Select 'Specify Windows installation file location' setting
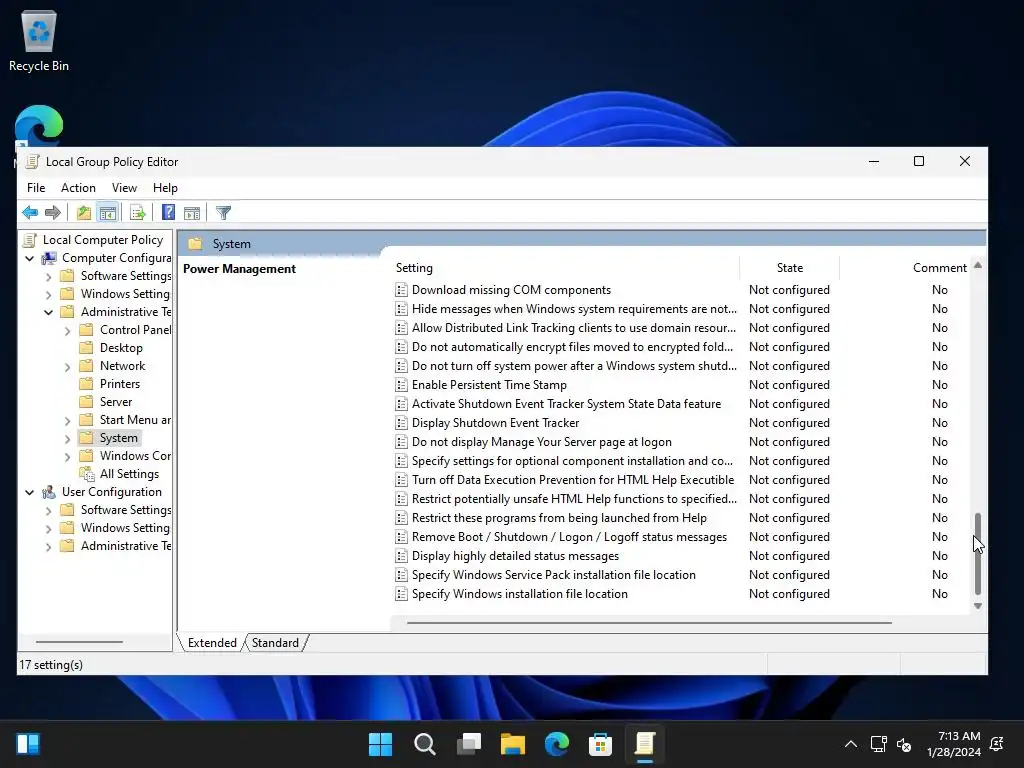The width and height of the screenshot is (1024, 768). (519, 594)
